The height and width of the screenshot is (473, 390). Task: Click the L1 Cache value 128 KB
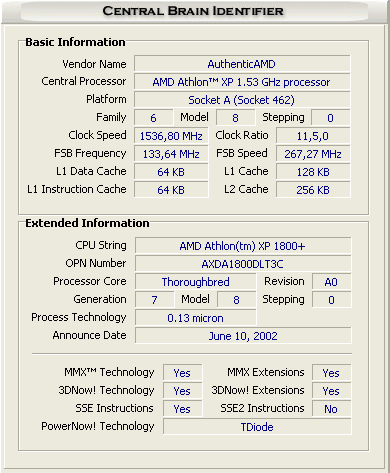pyautogui.click(x=313, y=172)
